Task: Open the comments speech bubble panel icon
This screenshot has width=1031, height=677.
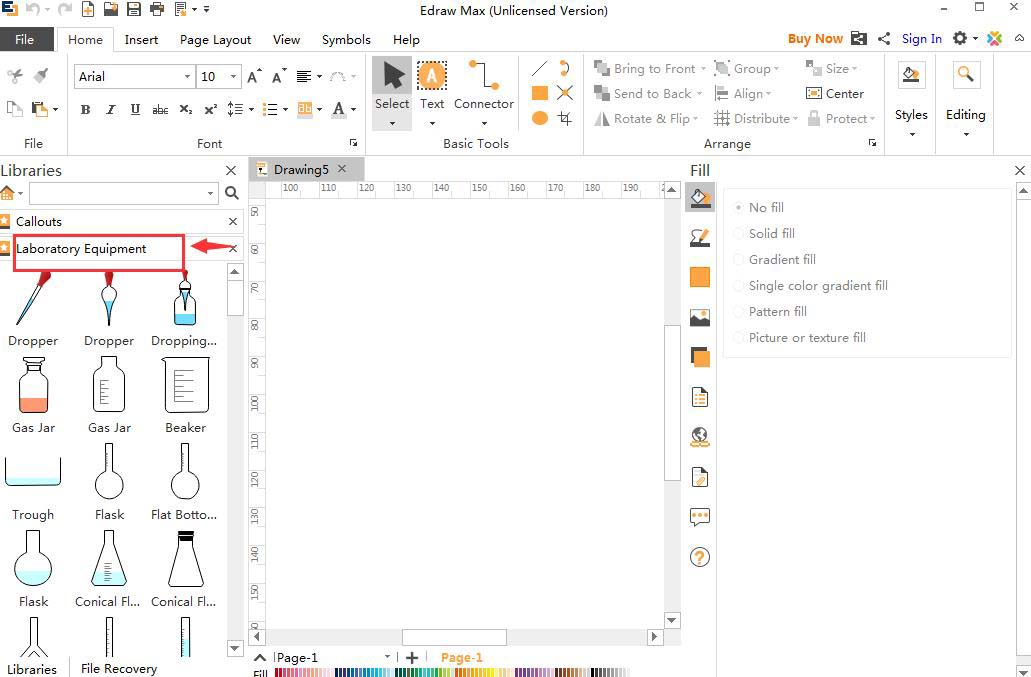Action: (700, 517)
